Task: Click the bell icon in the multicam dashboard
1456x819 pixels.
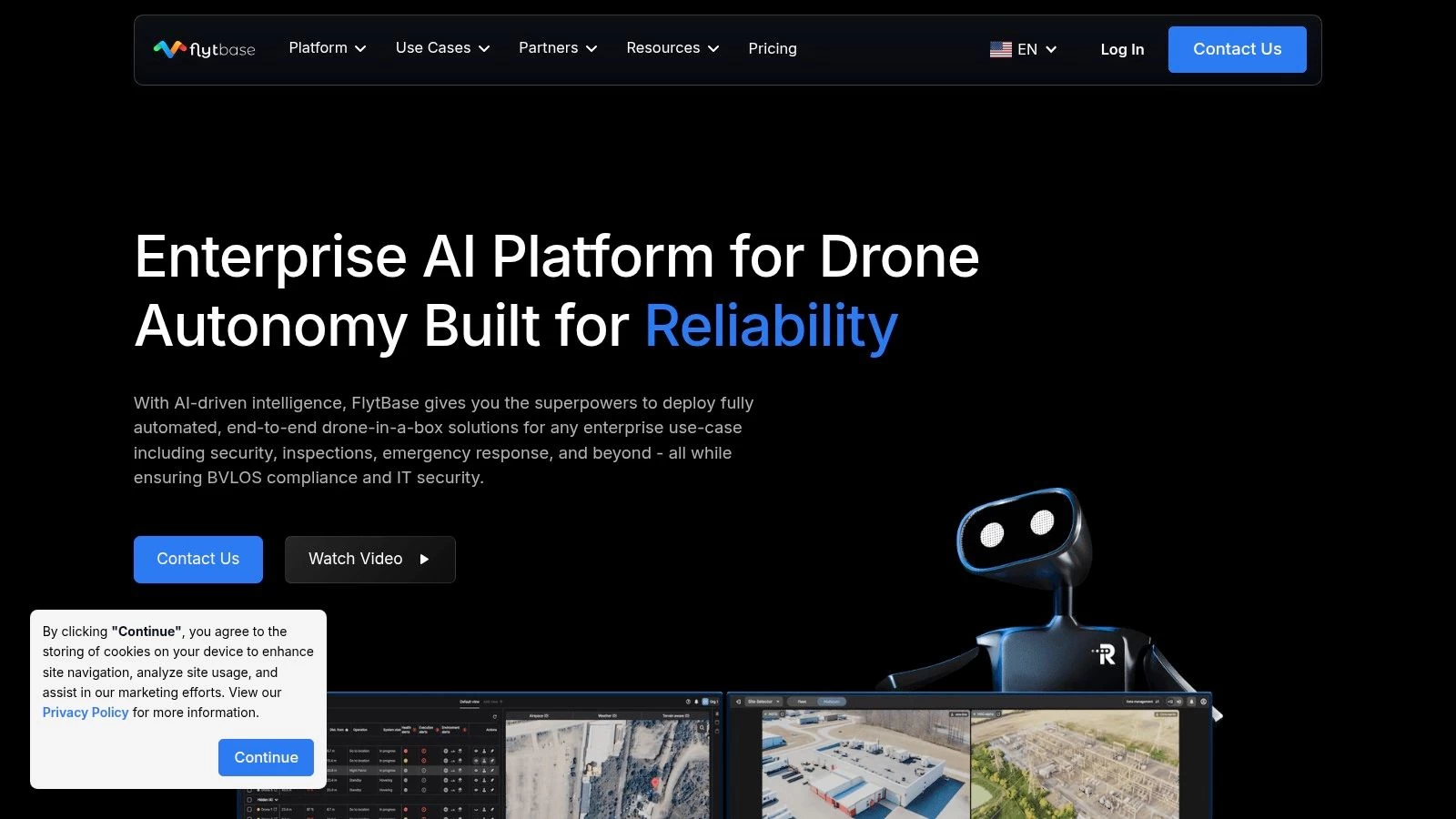Action: [x=1191, y=702]
